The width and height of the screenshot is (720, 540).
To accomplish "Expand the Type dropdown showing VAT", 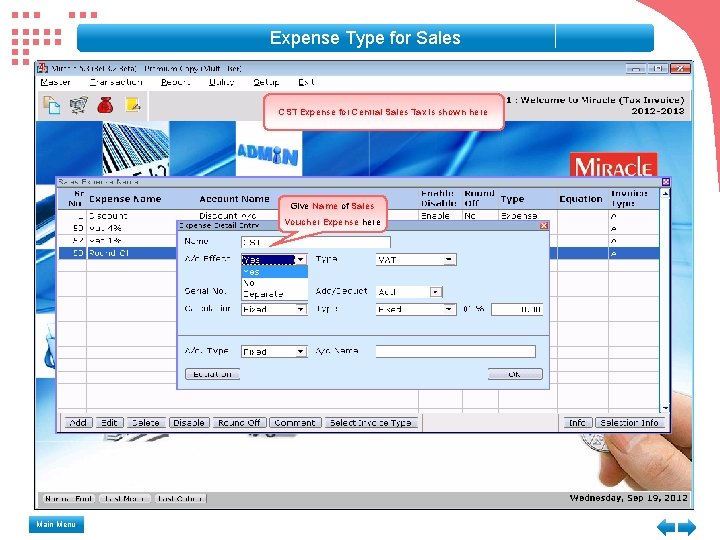I will pyautogui.click(x=449, y=259).
